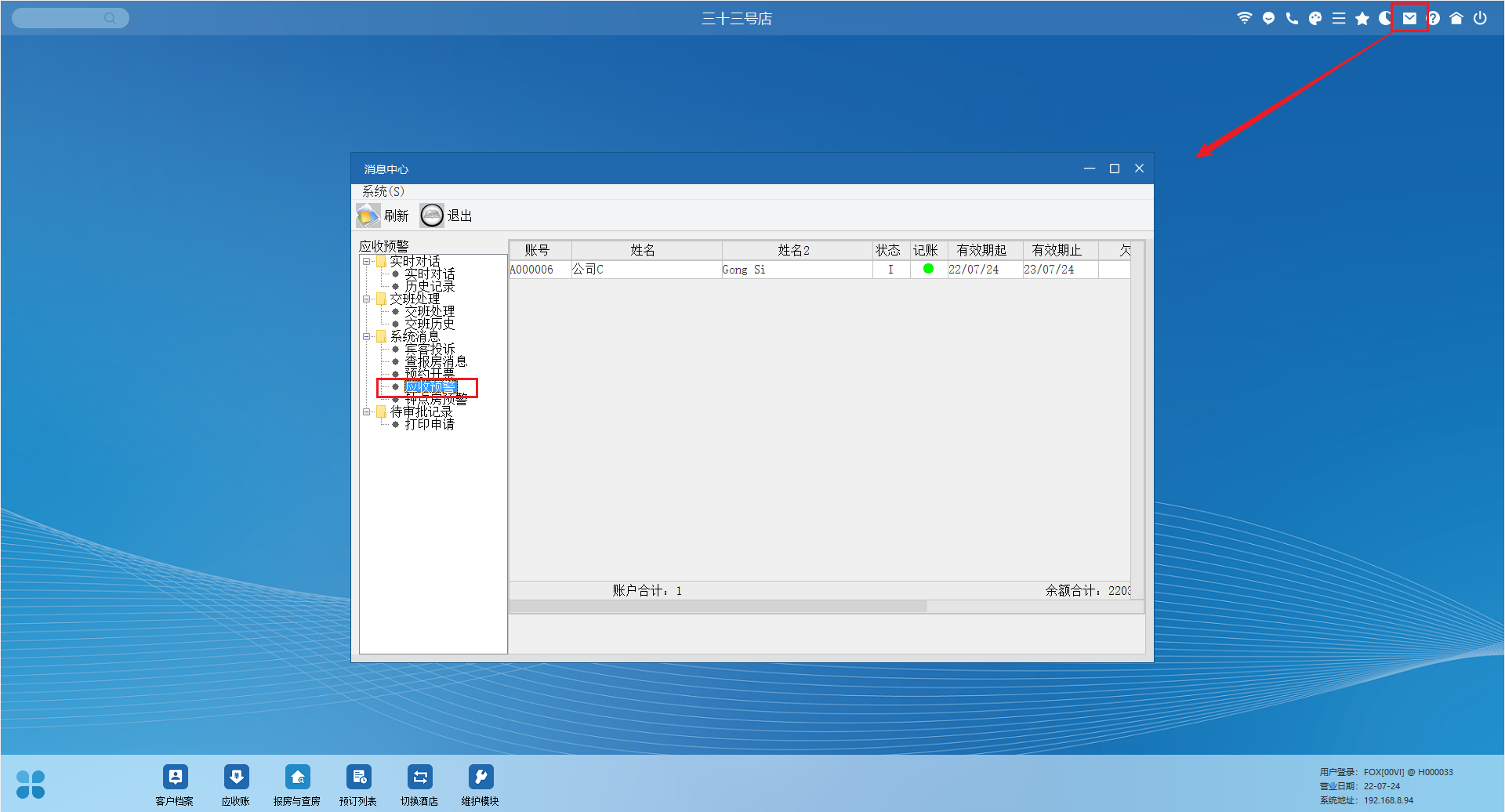Collapse the 系统消息 folder node

(366, 337)
